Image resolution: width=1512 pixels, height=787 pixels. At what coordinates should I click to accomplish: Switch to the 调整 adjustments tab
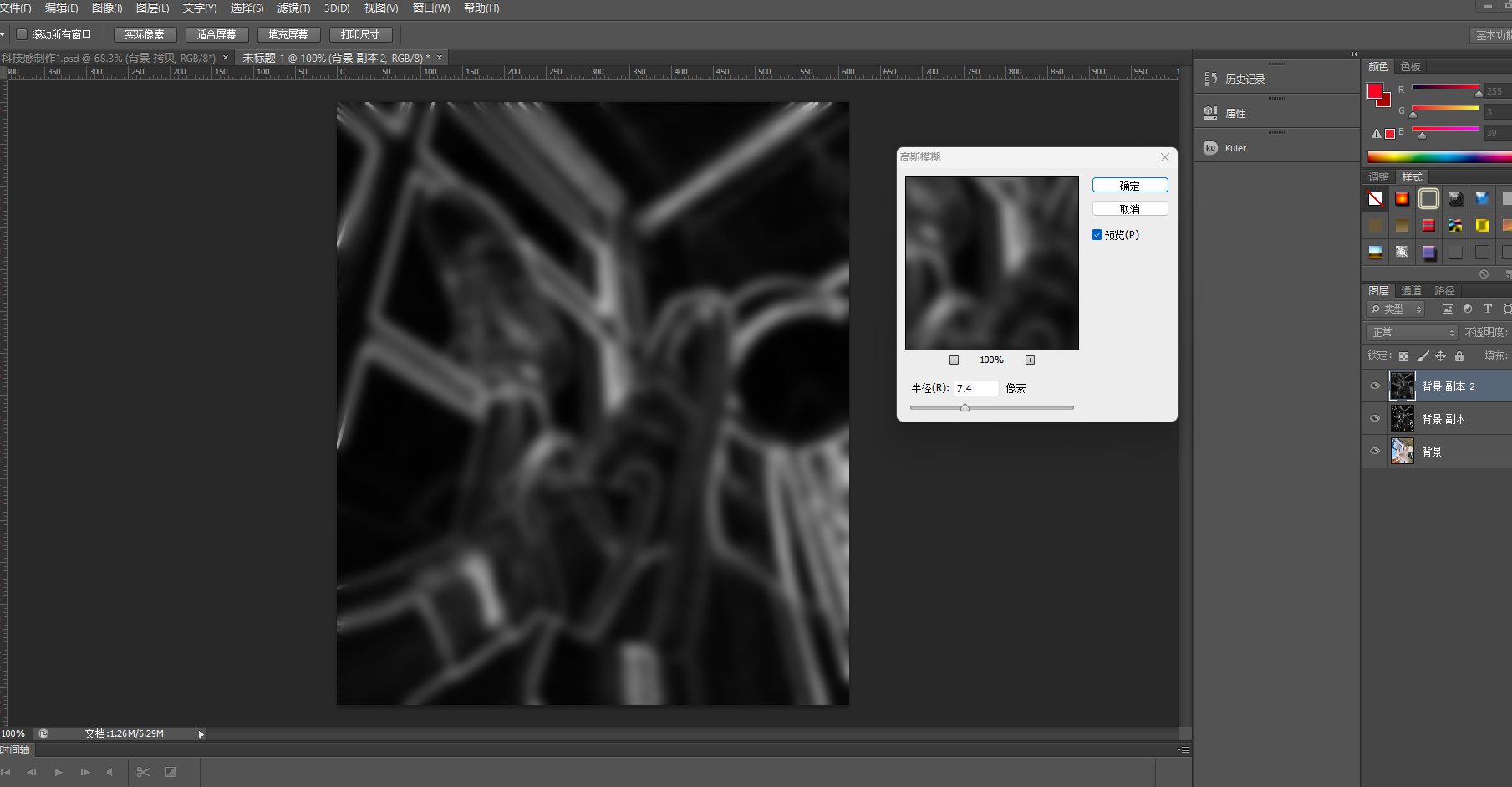tap(1379, 177)
